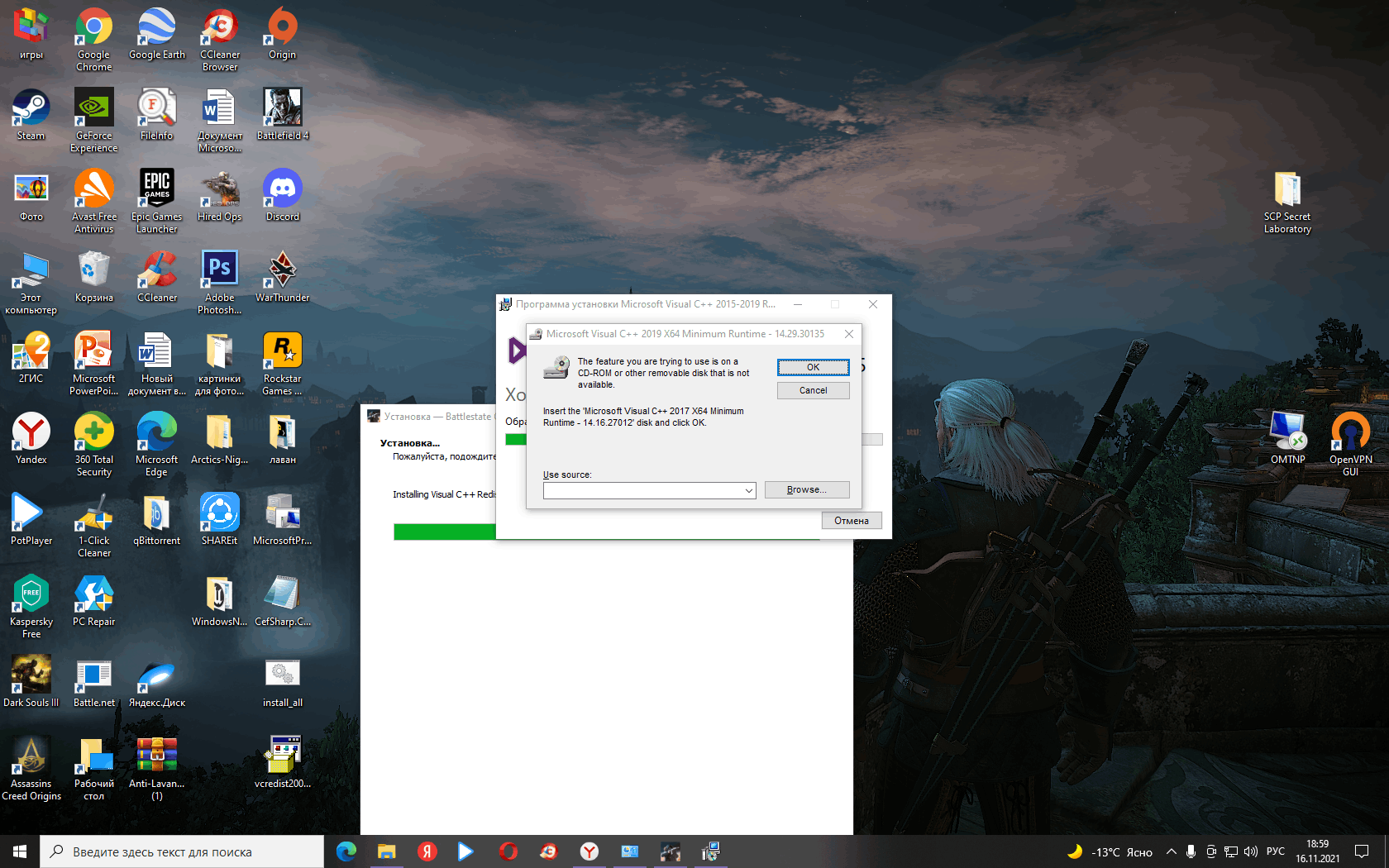Select the Microsoft PowerPoint shortcut

[x=94, y=363]
